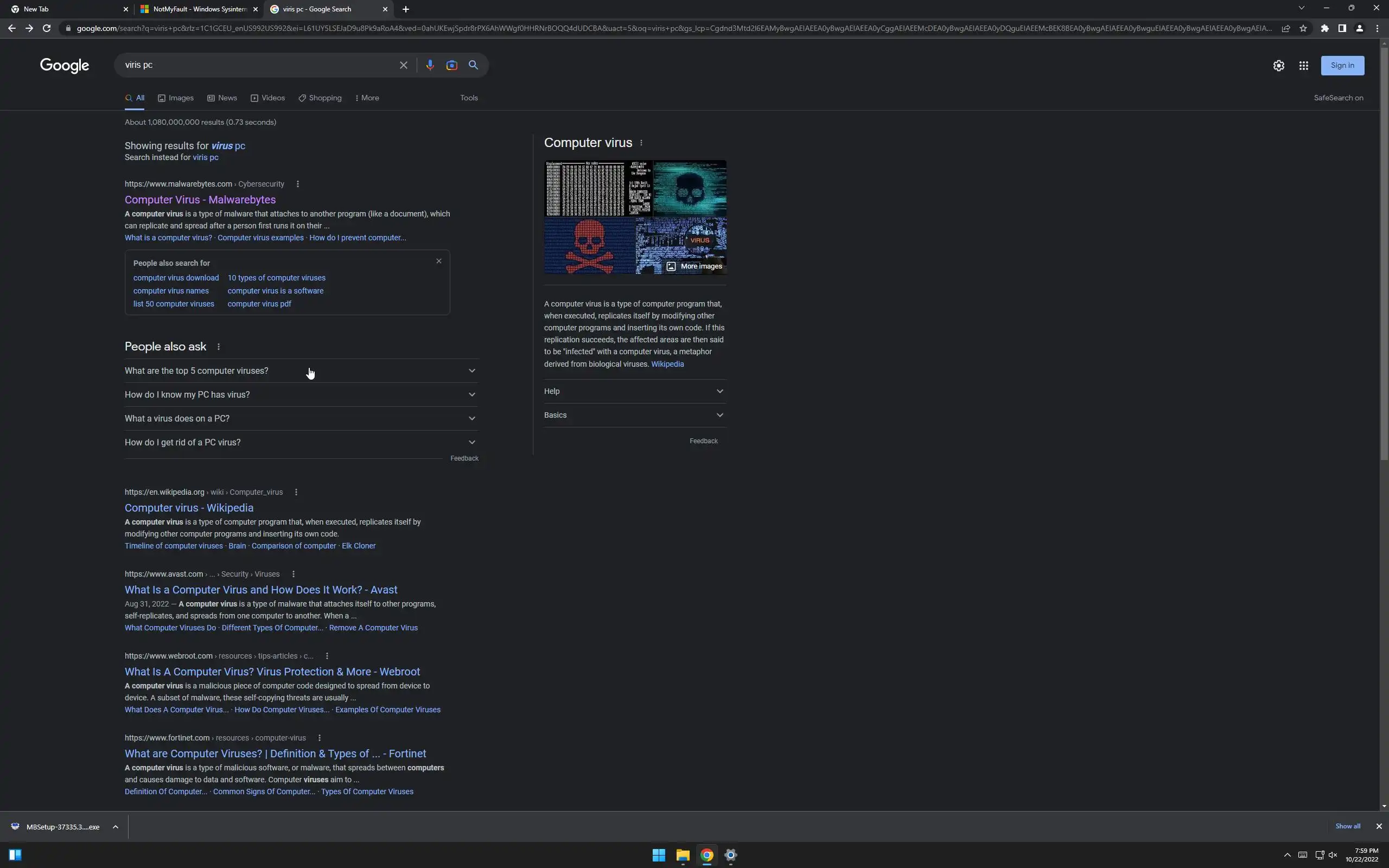Screen dimensions: 1389x868
Task: Bookmark this page with star icon
Action: (1303, 28)
